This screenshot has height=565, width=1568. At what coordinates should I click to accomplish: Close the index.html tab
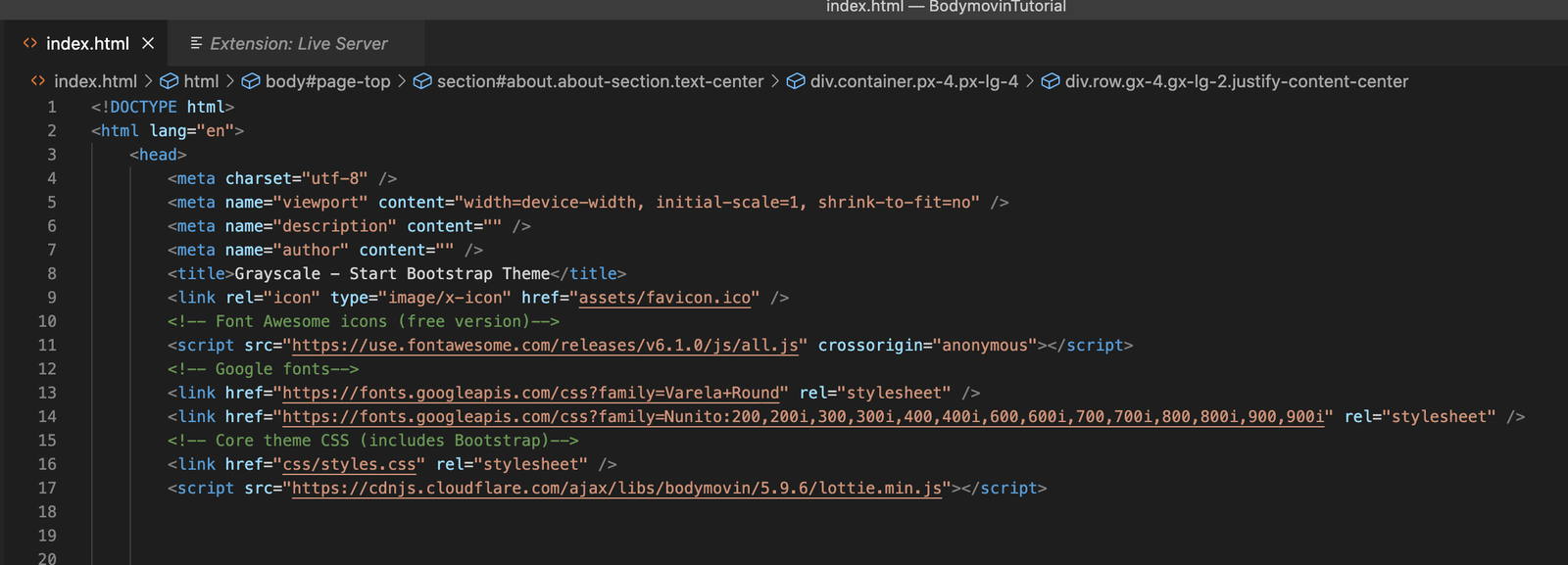148,43
